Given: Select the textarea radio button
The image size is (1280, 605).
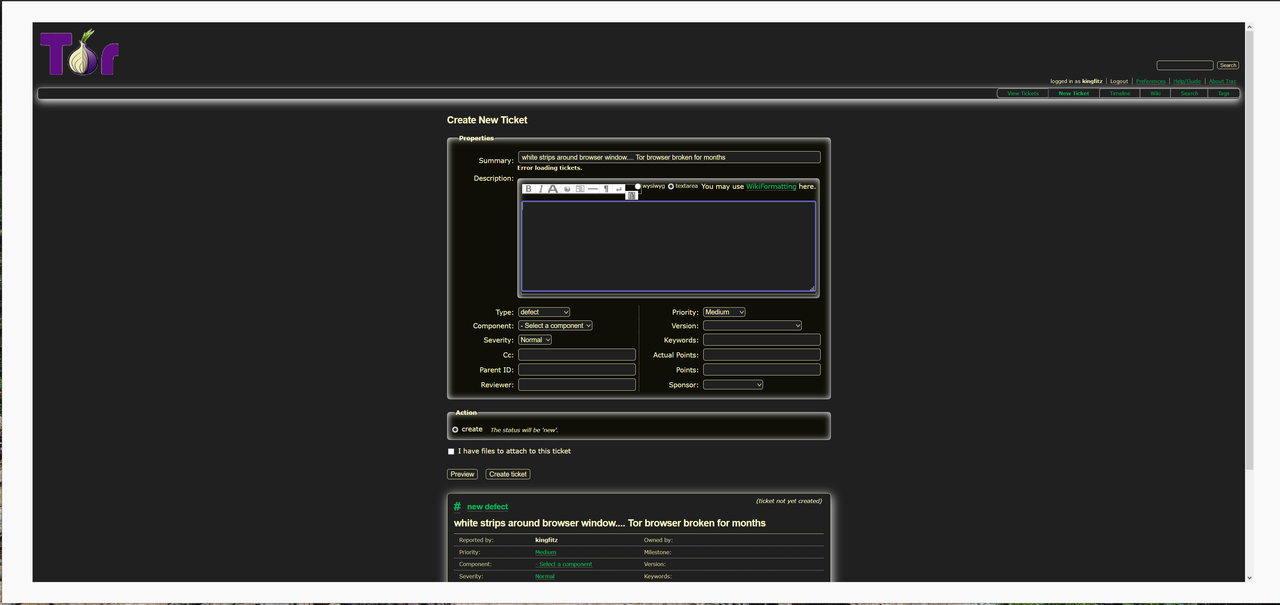Looking at the screenshot, I should 671,186.
